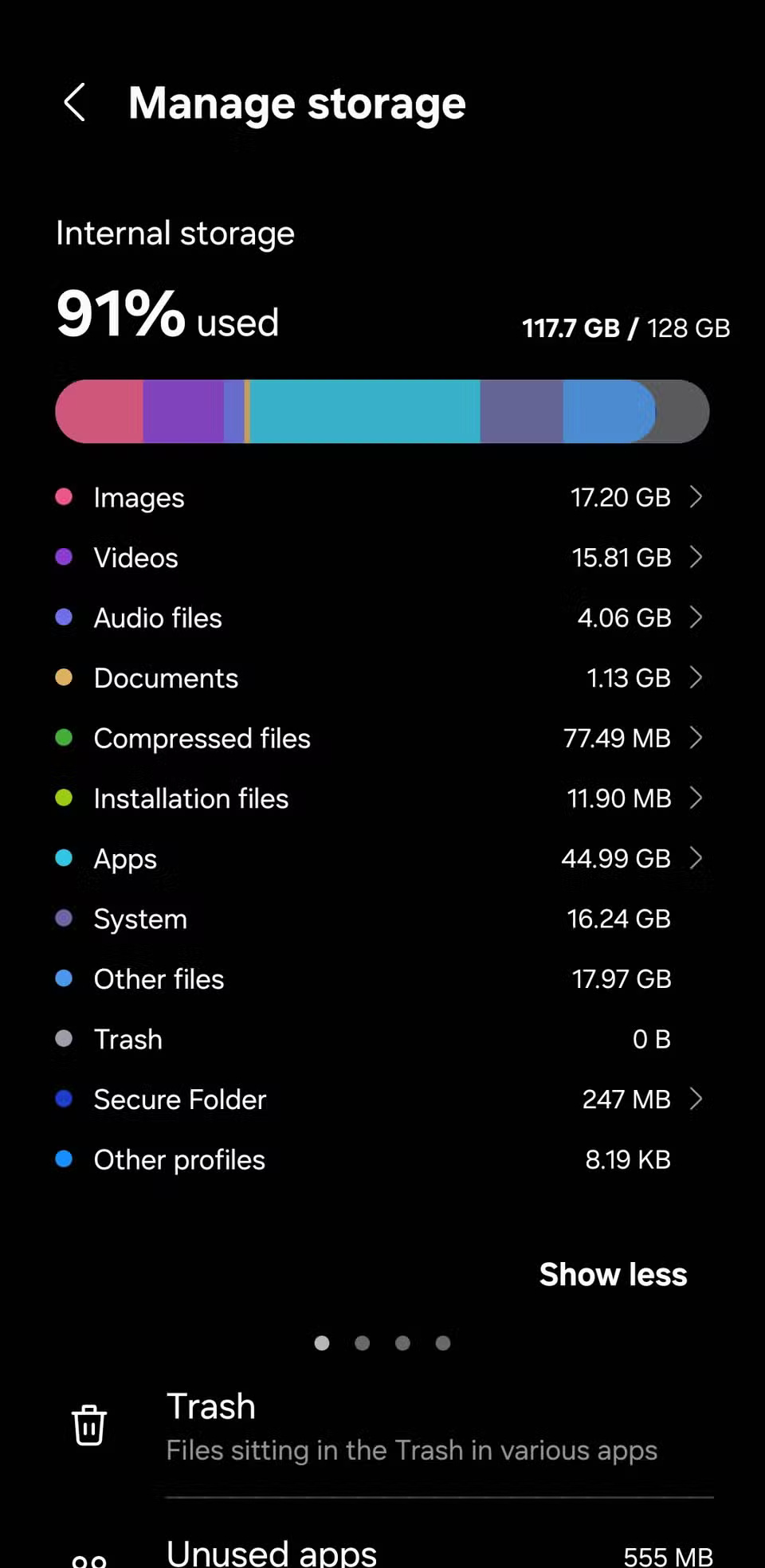Viewport: 765px width, 1568px height.
Task: Tap the teal Apps segment in storage bar
Action: click(x=365, y=411)
